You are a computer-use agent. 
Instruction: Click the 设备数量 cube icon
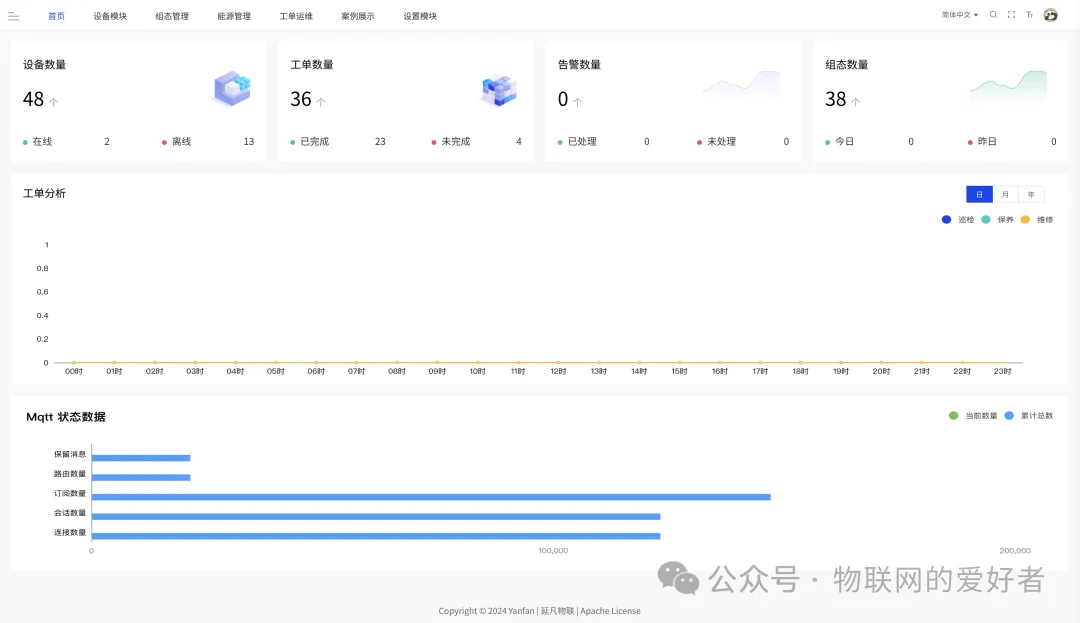coord(232,89)
